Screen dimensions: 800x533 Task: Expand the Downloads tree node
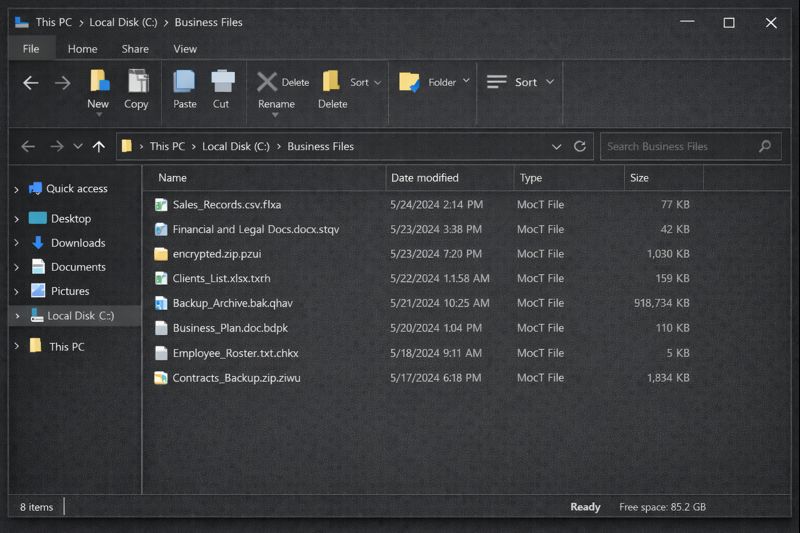pyautogui.click(x=16, y=243)
